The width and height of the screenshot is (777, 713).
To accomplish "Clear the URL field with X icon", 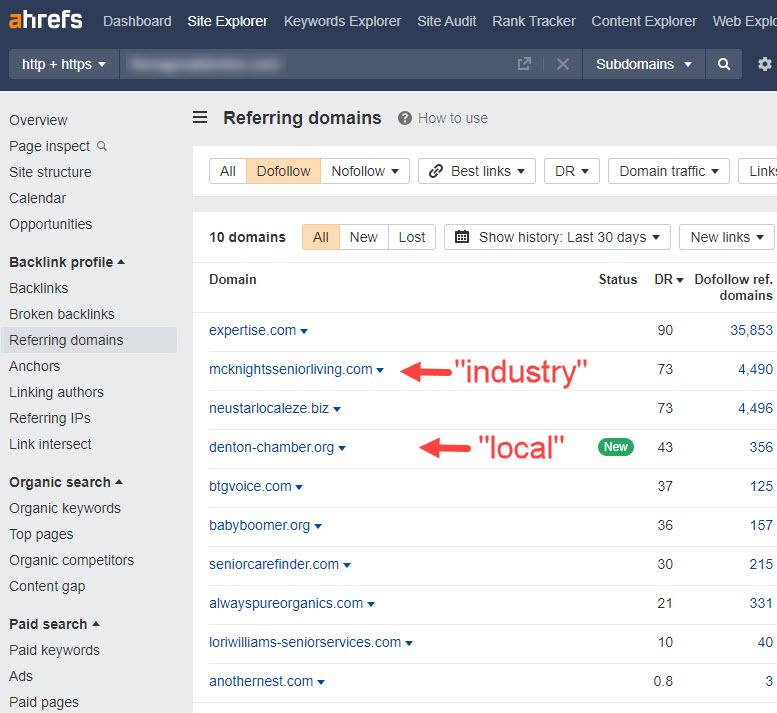I will (x=562, y=64).
